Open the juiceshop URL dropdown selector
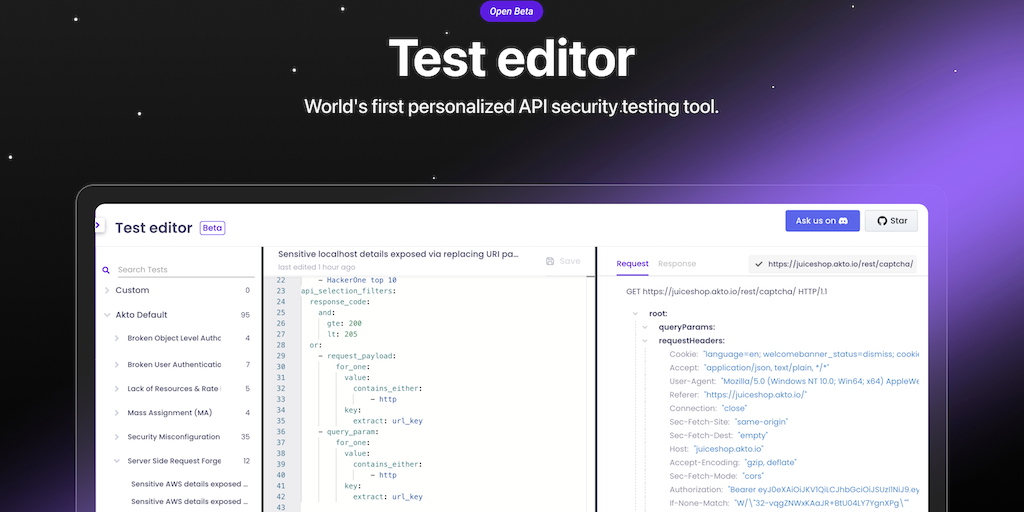1024x512 pixels. (833, 264)
